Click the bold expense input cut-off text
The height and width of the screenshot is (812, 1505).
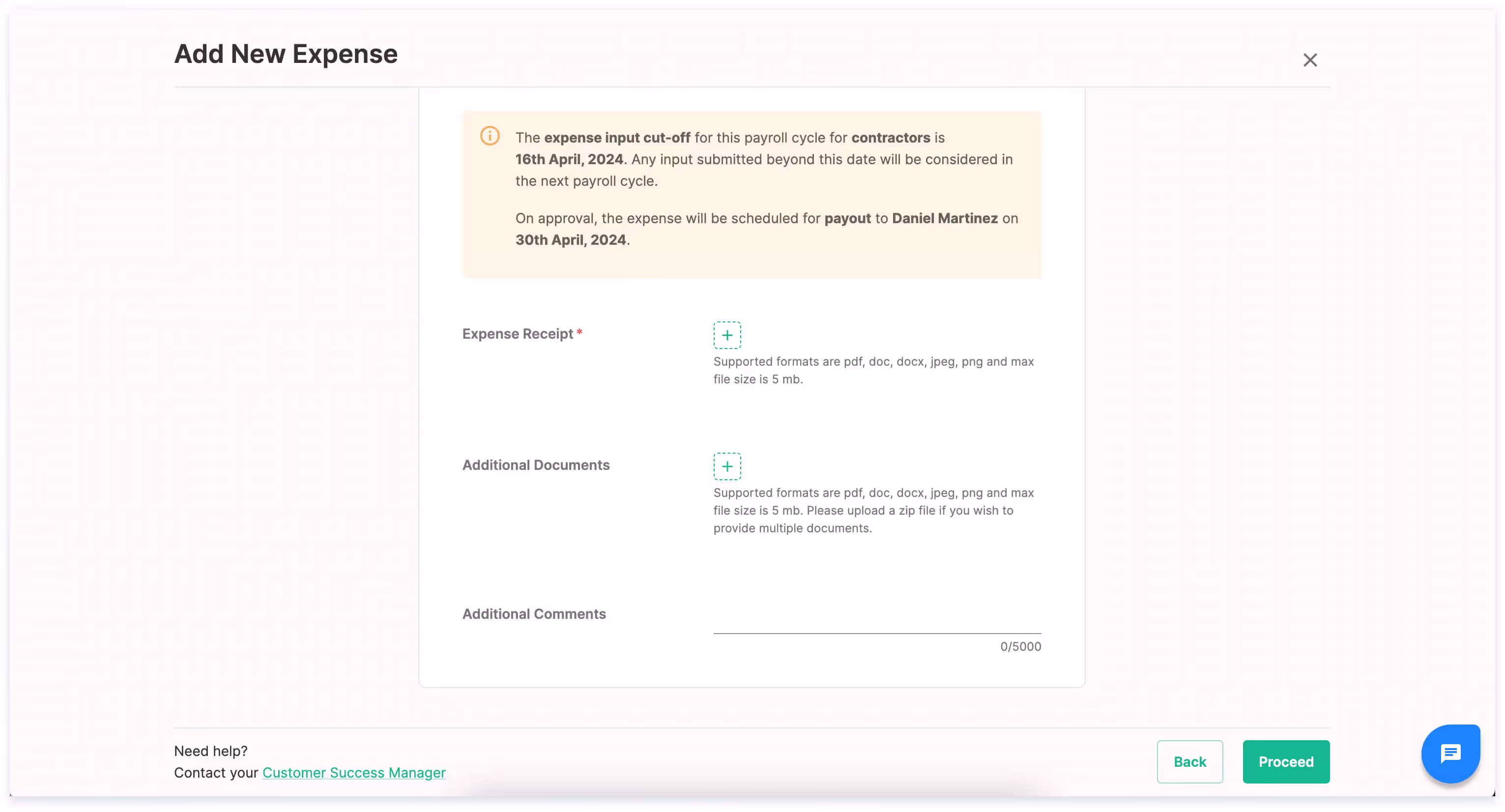point(617,138)
